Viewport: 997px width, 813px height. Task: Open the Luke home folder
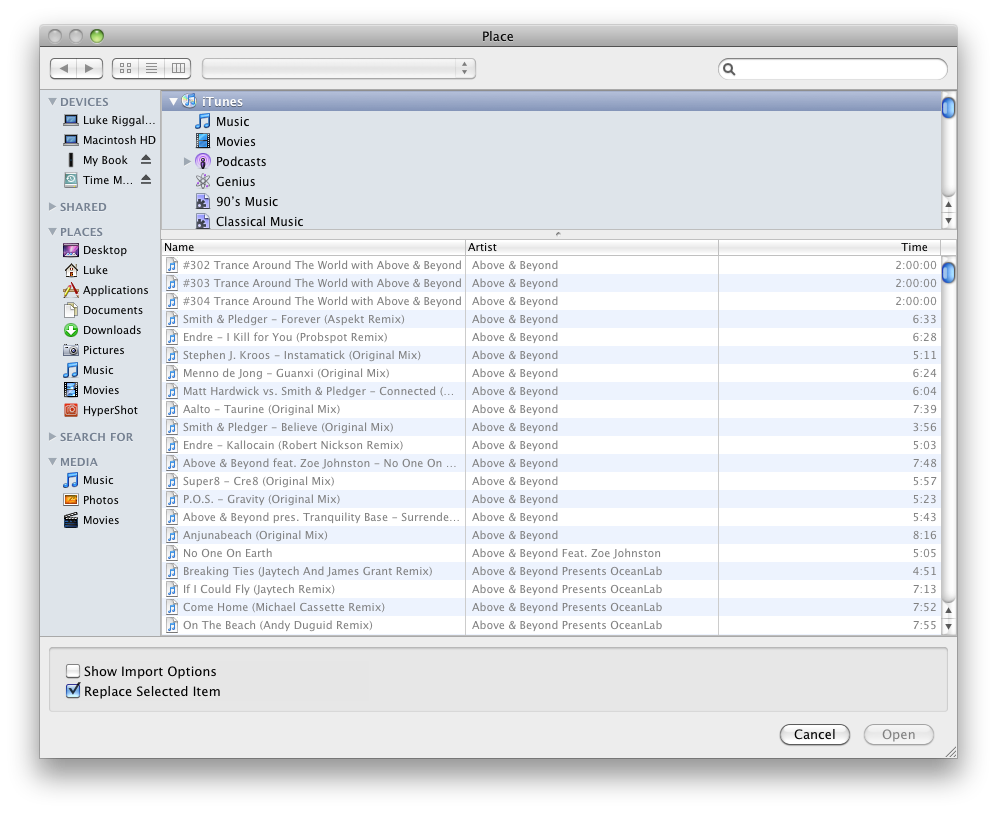point(86,270)
